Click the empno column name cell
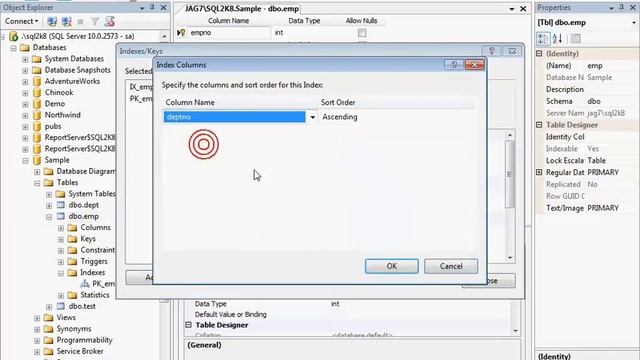640x360 pixels. click(x=229, y=33)
